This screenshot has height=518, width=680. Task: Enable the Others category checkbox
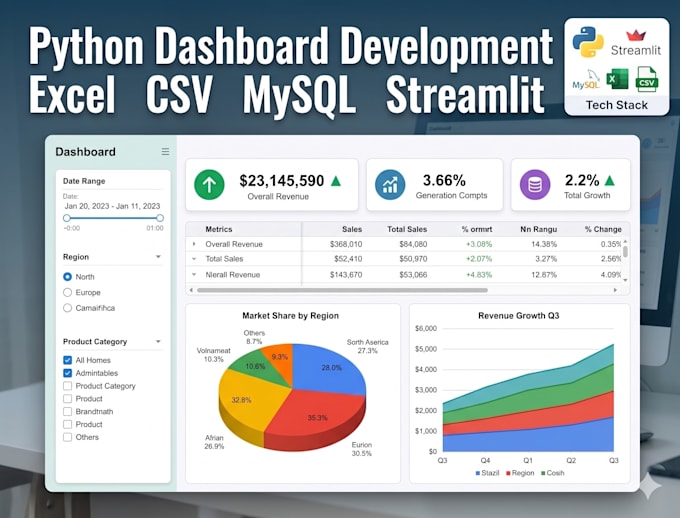(x=67, y=437)
